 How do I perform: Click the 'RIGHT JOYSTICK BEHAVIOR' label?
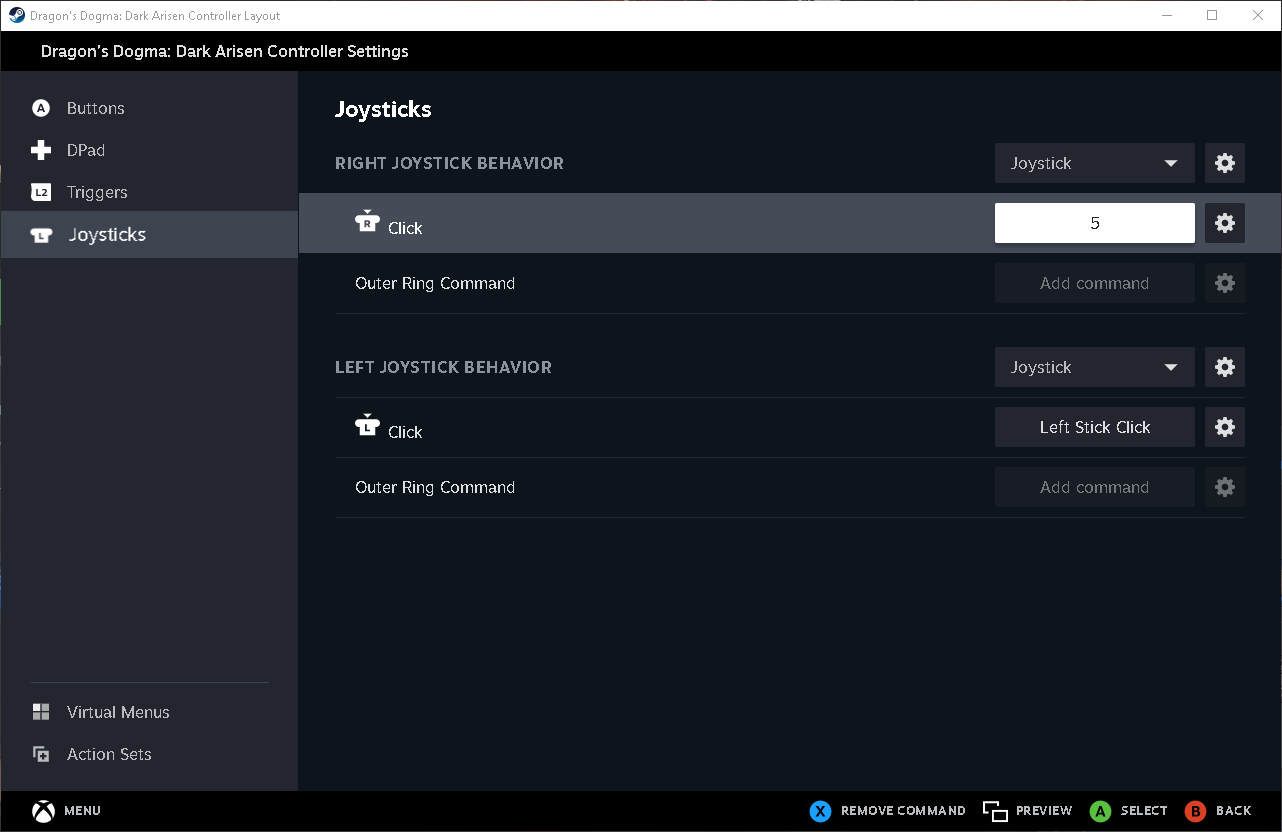click(449, 163)
